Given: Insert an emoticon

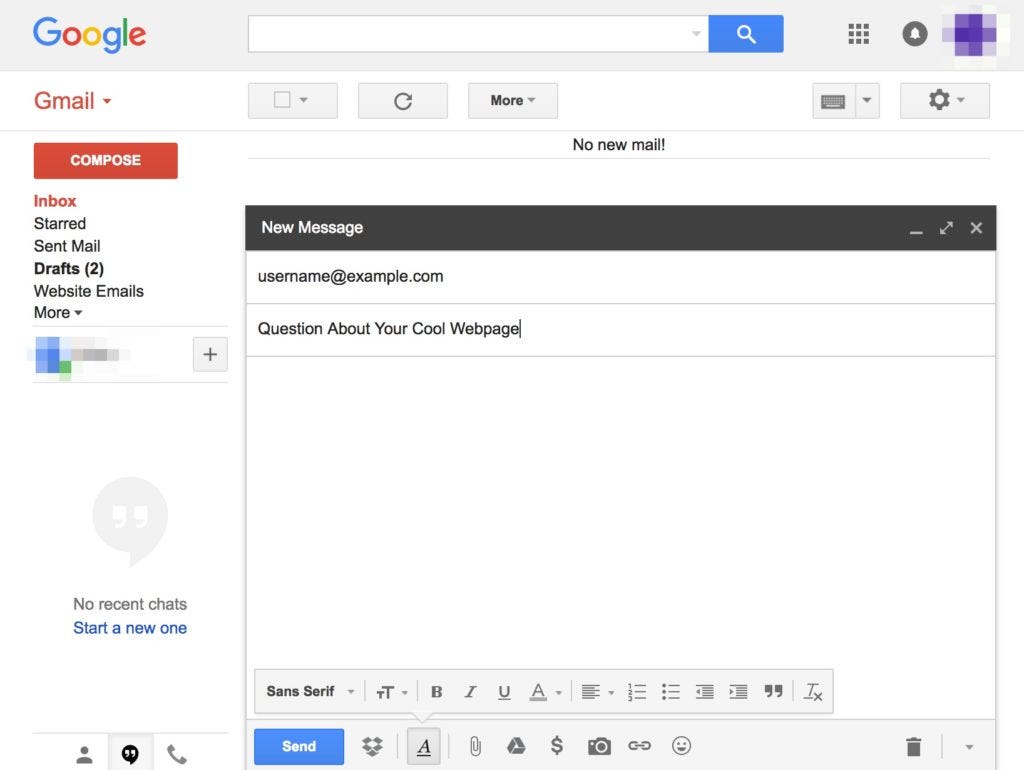Looking at the screenshot, I should (x=681, y=746).
